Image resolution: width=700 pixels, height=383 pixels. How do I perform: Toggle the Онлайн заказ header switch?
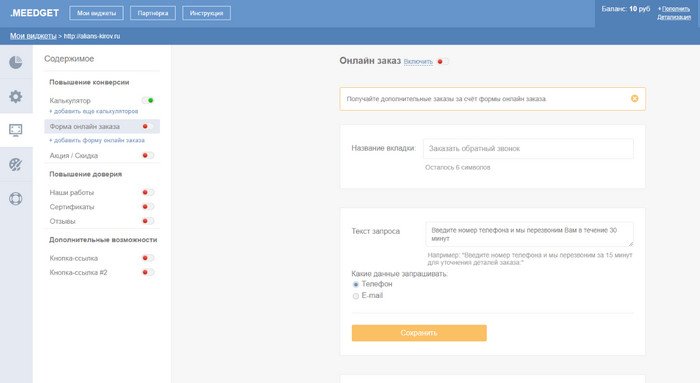click(x=443, y=62)
